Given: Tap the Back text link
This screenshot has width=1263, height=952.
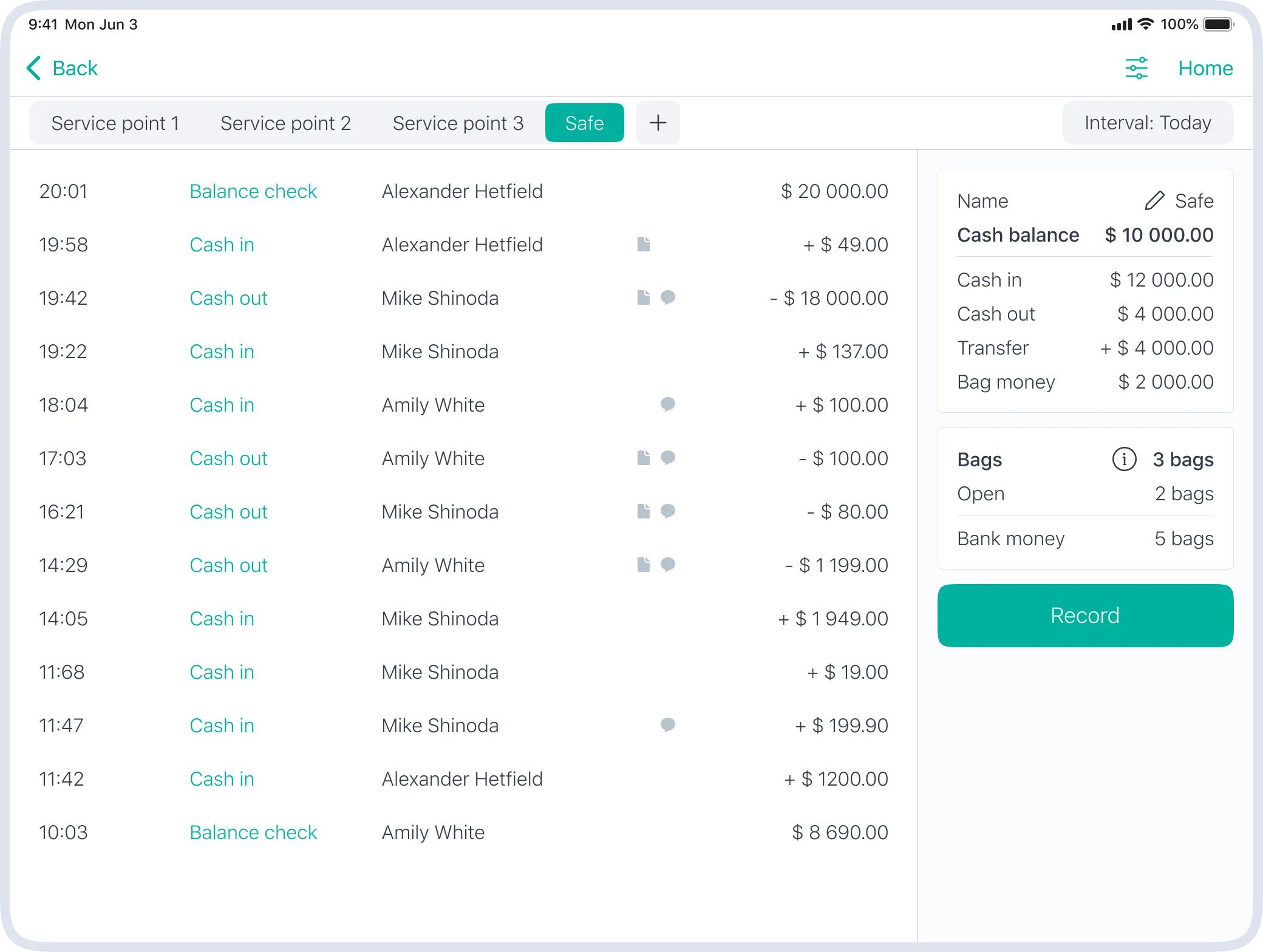Looking at the screenshot, I should [75, 68].
